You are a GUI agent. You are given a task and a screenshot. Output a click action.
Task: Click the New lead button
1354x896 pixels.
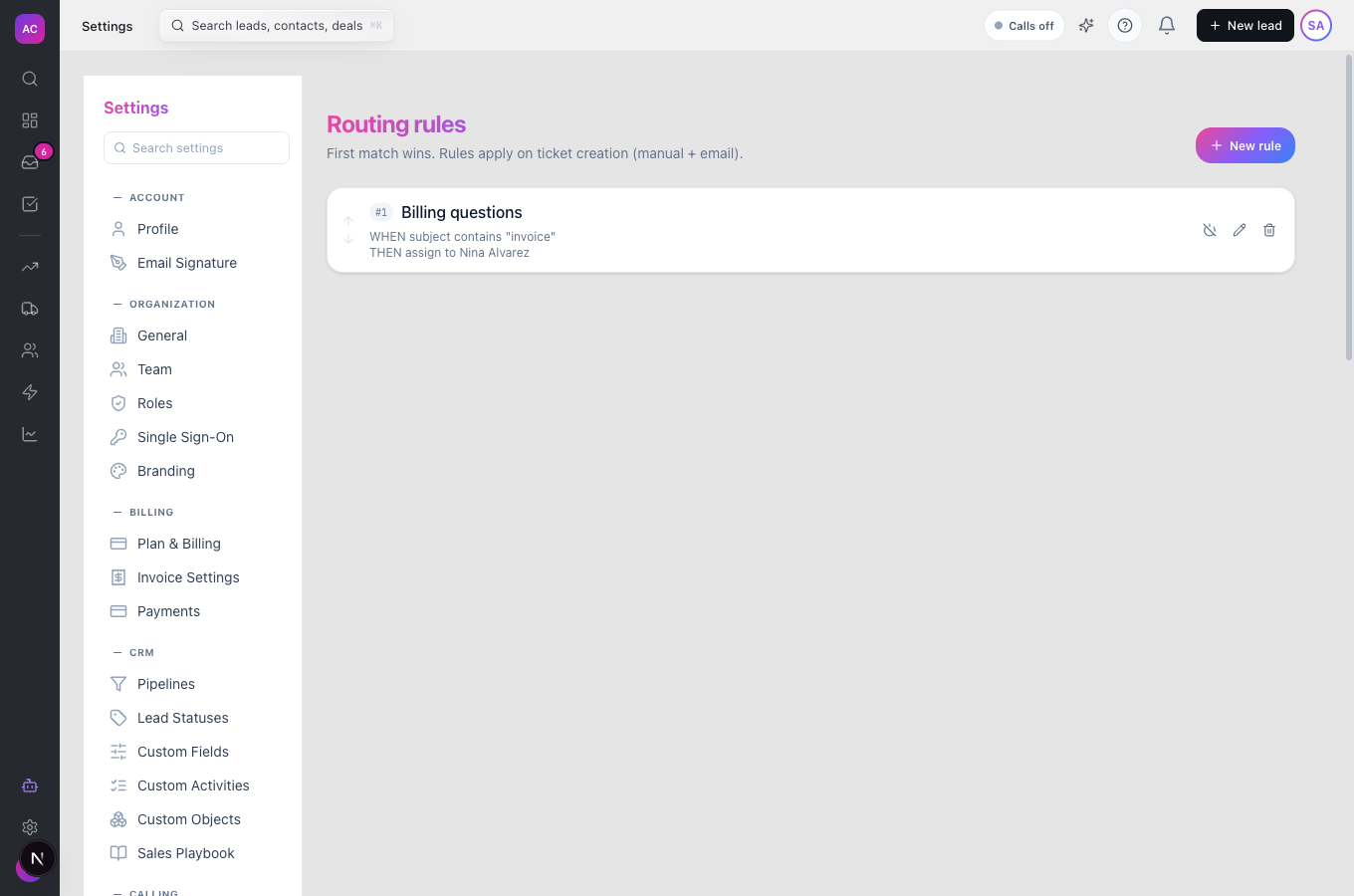(x=1245, y=26)
